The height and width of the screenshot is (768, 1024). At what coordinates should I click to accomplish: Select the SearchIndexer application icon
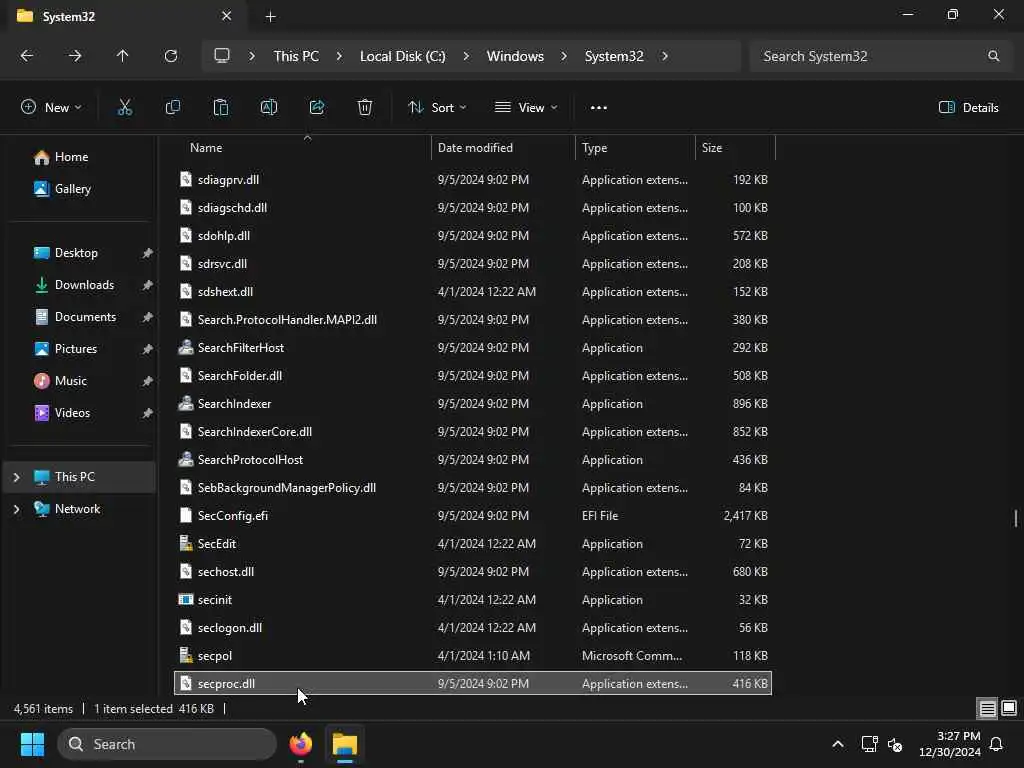(x=185, y=404)
